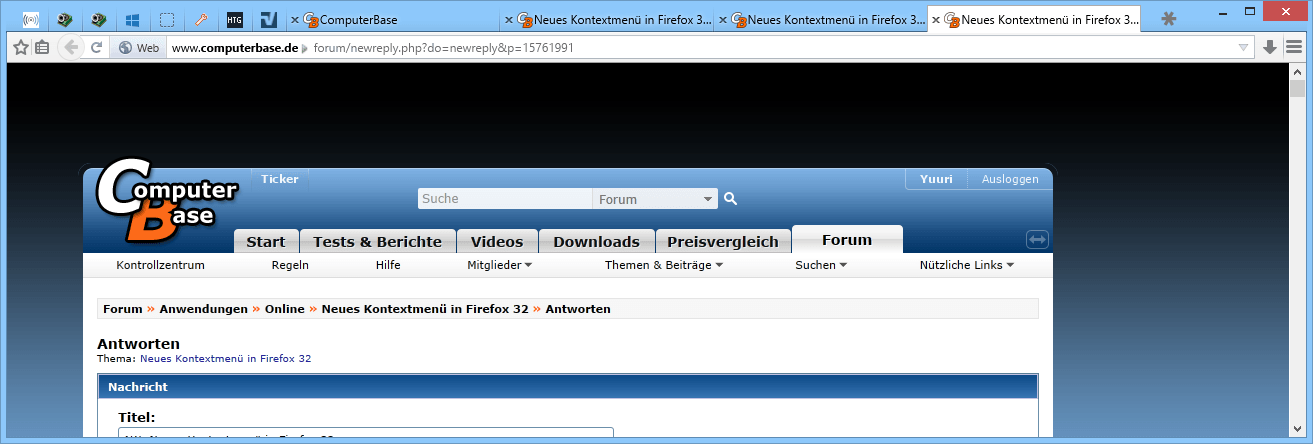Viewport: 1313px width, 444px height.
Task: Open the Downloads arrow button
Action: (x=1270, y=47)
